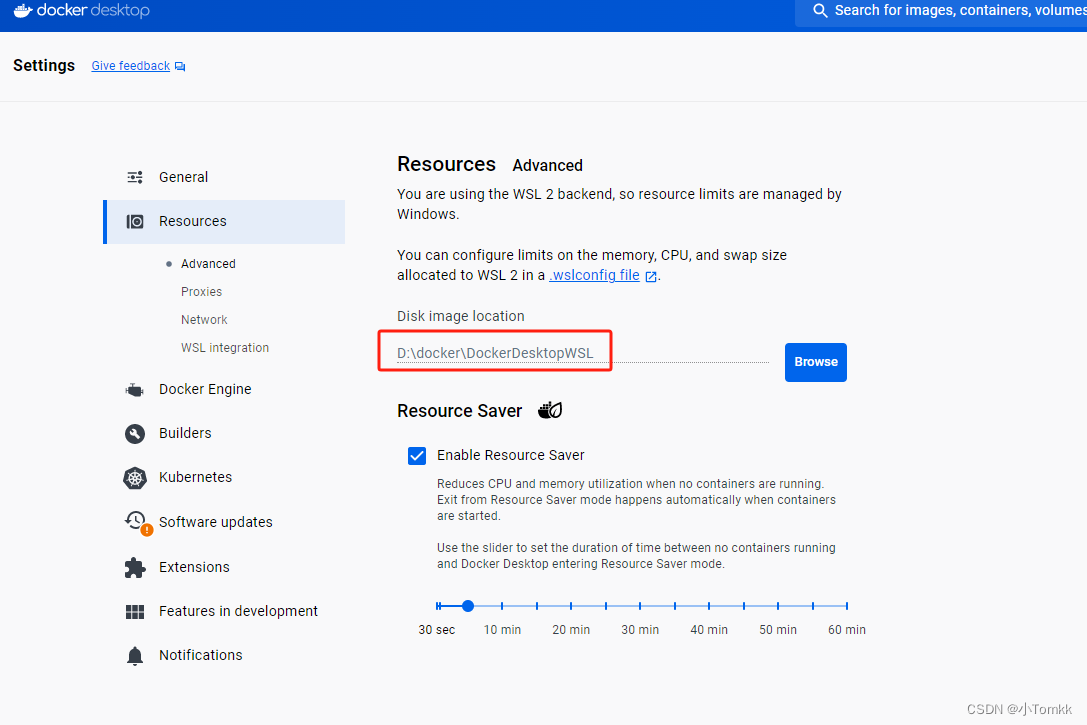Click the feedback chat bubble icon
The height and width of the screenshot is (725, 1087).
coord(180,67)
